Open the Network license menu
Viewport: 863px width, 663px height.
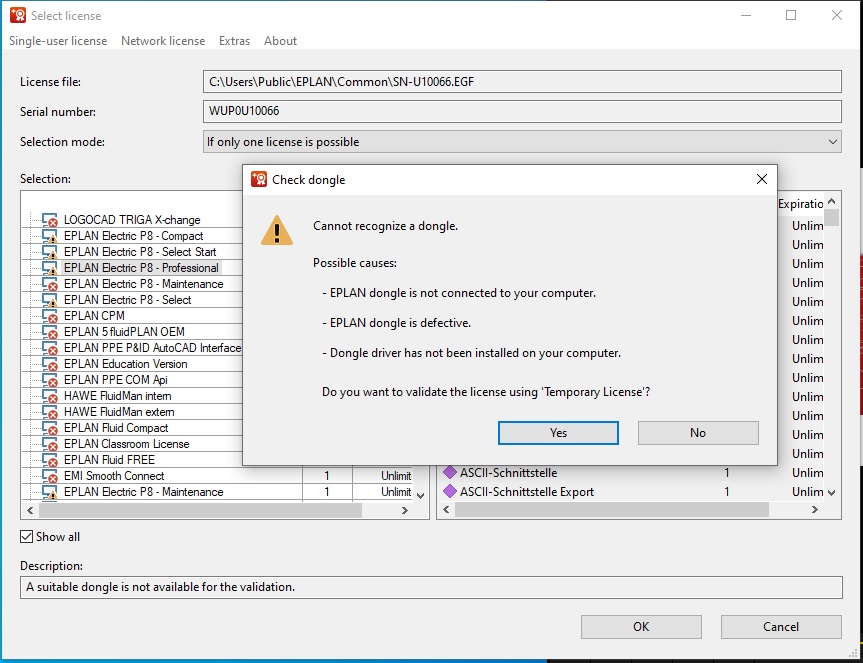pos(163,41)
